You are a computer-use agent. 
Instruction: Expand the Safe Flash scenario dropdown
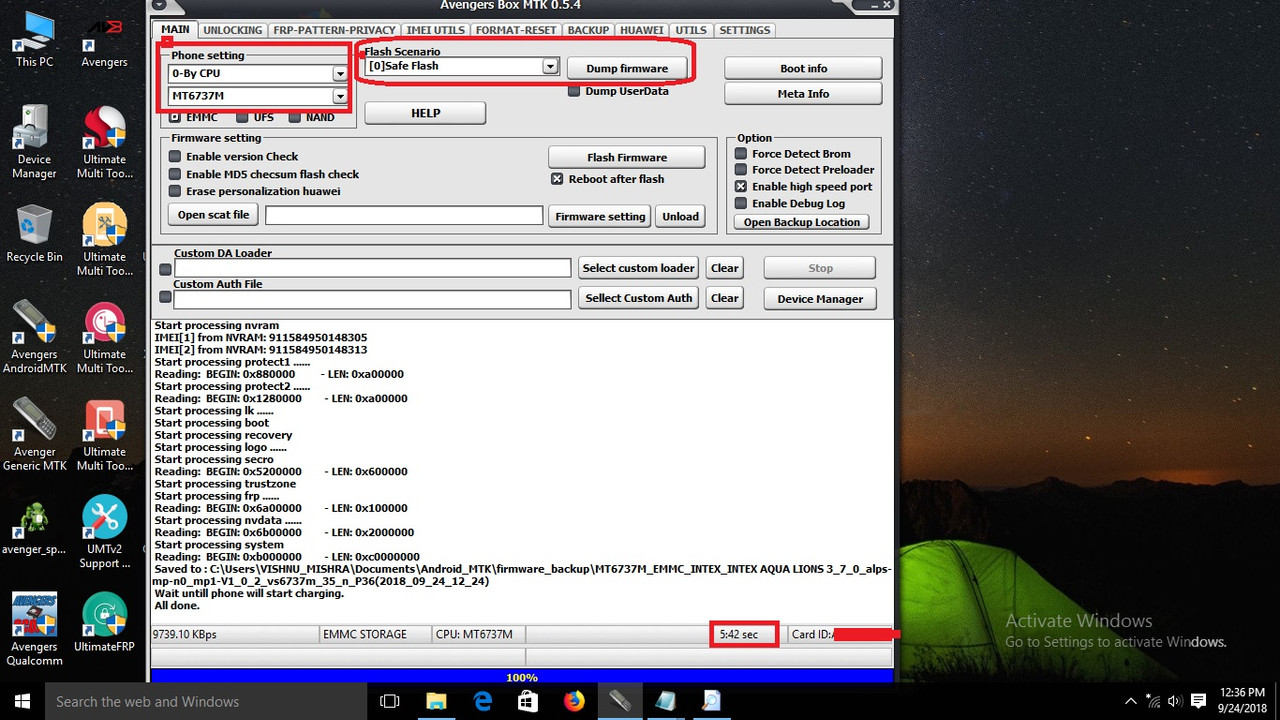click(x=549, y=66)
